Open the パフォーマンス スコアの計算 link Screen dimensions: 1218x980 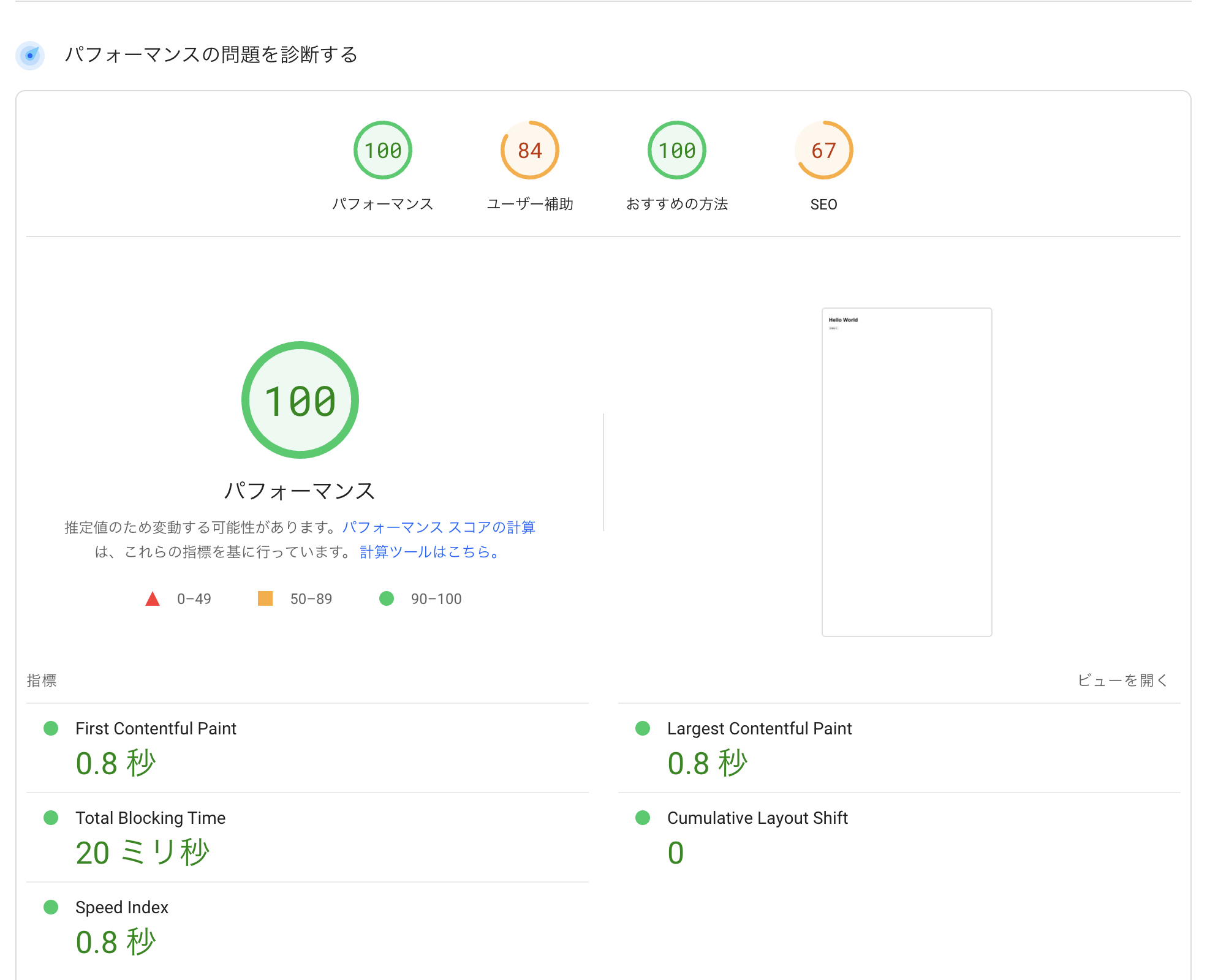click(439, 527)
